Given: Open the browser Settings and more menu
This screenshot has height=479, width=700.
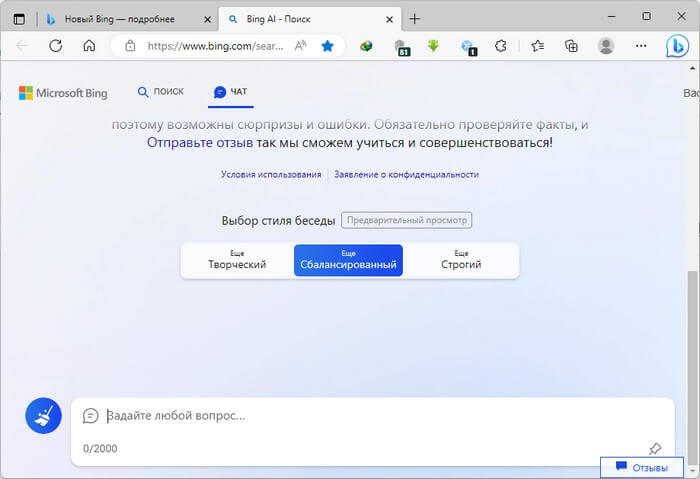Looking at the screenshot, I should pyautogui.click(x=640, y=46).
